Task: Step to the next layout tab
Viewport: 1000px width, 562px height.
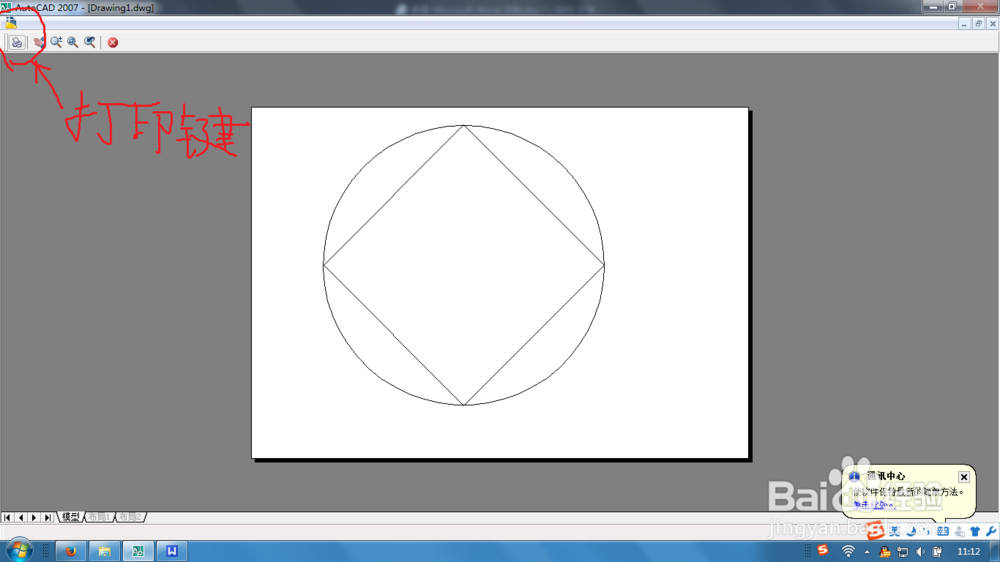Action: (x=34, y=517)
